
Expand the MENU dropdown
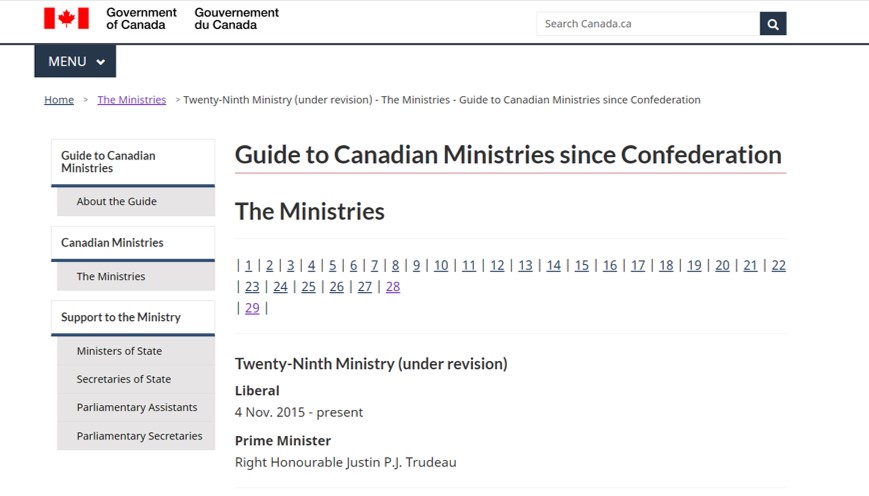pyautogui.click(x=76, y=62)
